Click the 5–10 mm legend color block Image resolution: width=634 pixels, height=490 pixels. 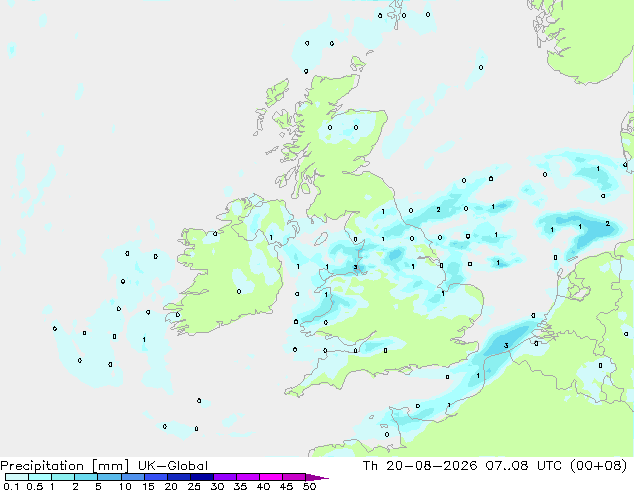click(x=109, y=477)
